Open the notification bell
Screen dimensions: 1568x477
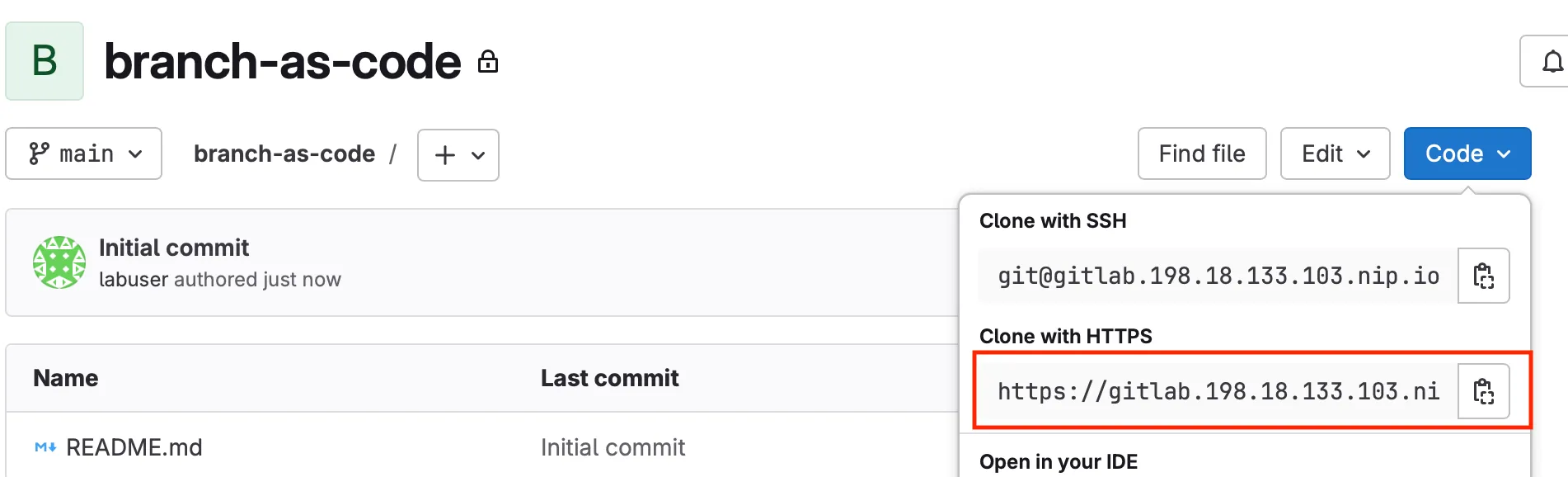tap(1553, 61)
